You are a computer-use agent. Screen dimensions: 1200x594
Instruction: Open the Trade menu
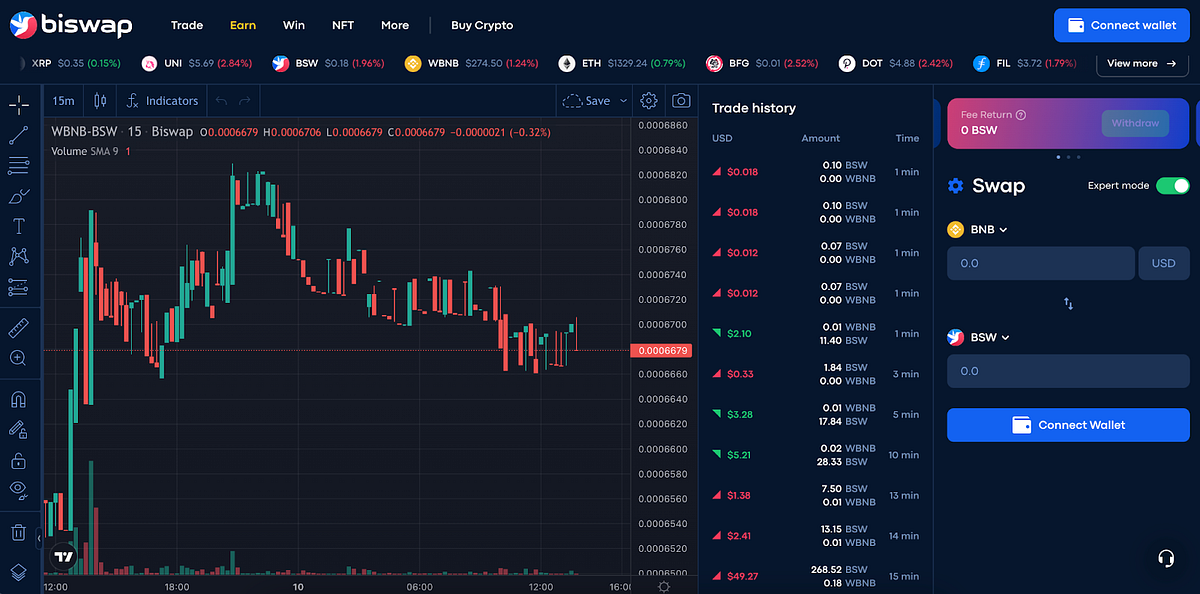coord(187,25)
